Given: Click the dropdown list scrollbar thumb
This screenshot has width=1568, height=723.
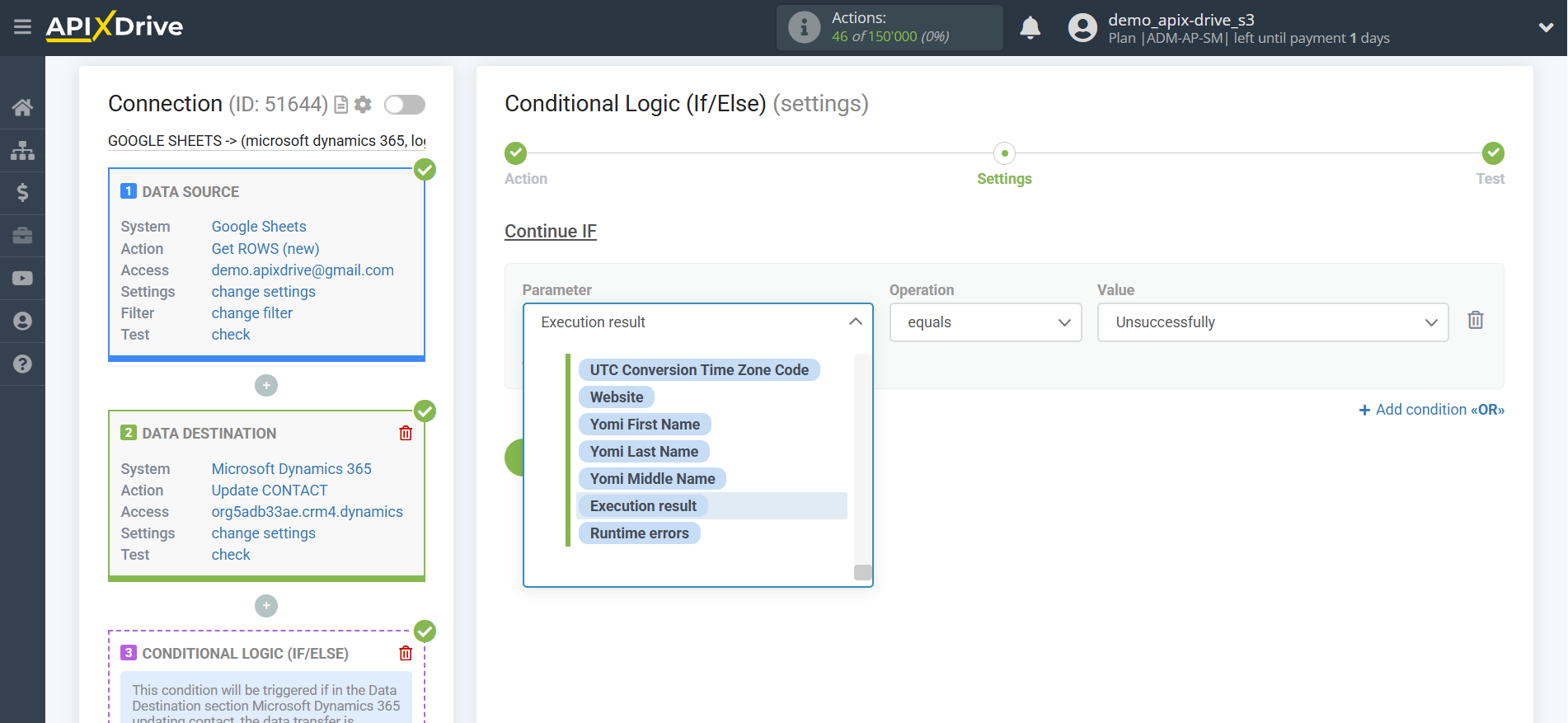Looking at the screenshot, I should 863,572.
